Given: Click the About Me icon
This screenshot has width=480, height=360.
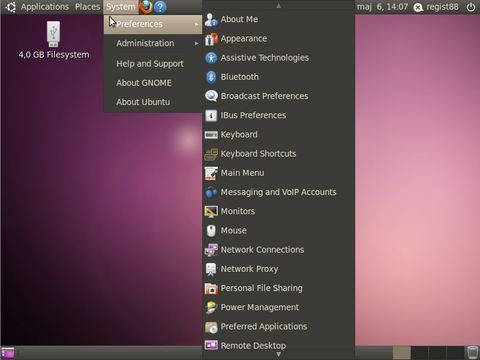Looking at the screenshot, I should point(211,20).
